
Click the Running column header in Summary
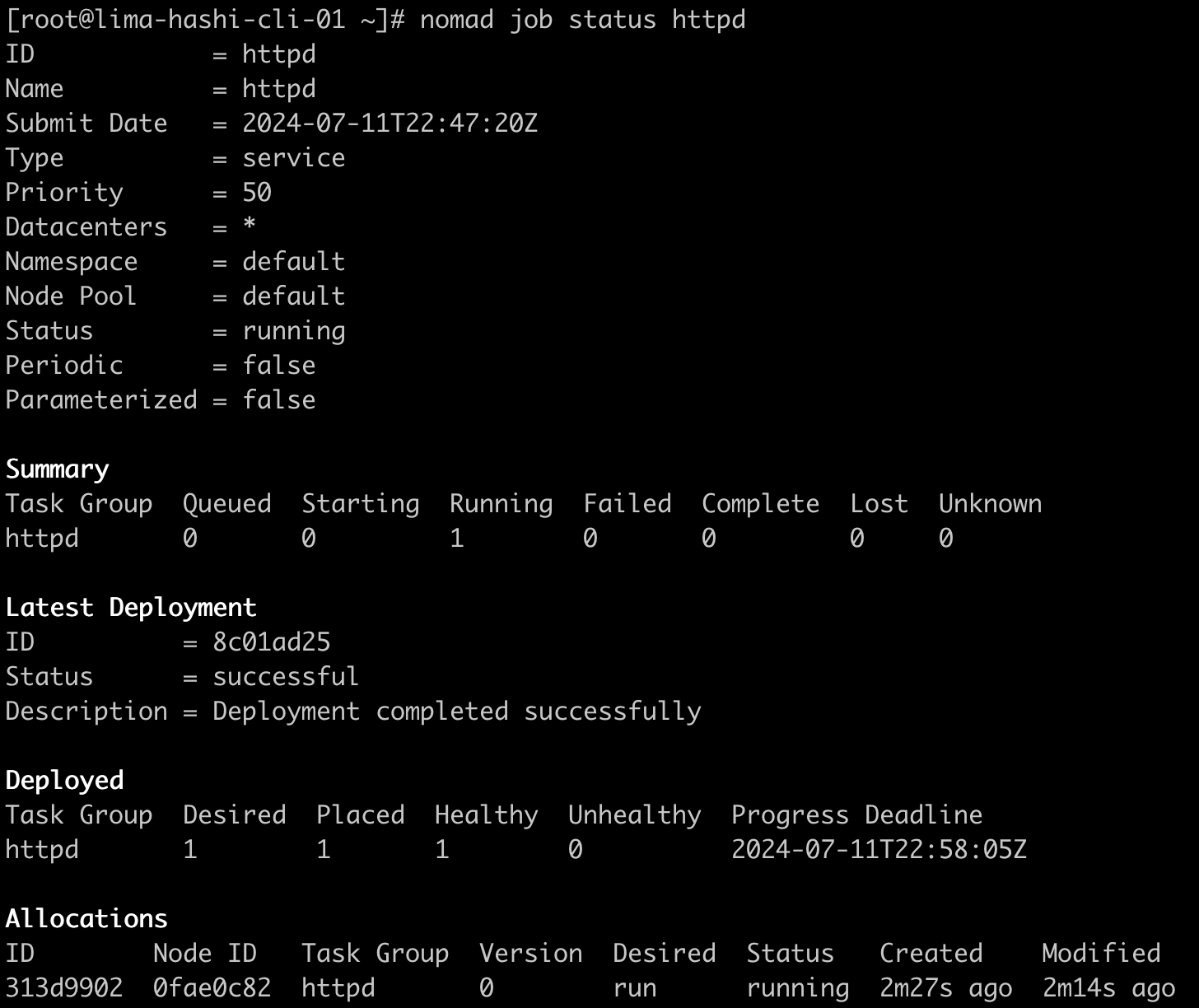click(501, 504)
